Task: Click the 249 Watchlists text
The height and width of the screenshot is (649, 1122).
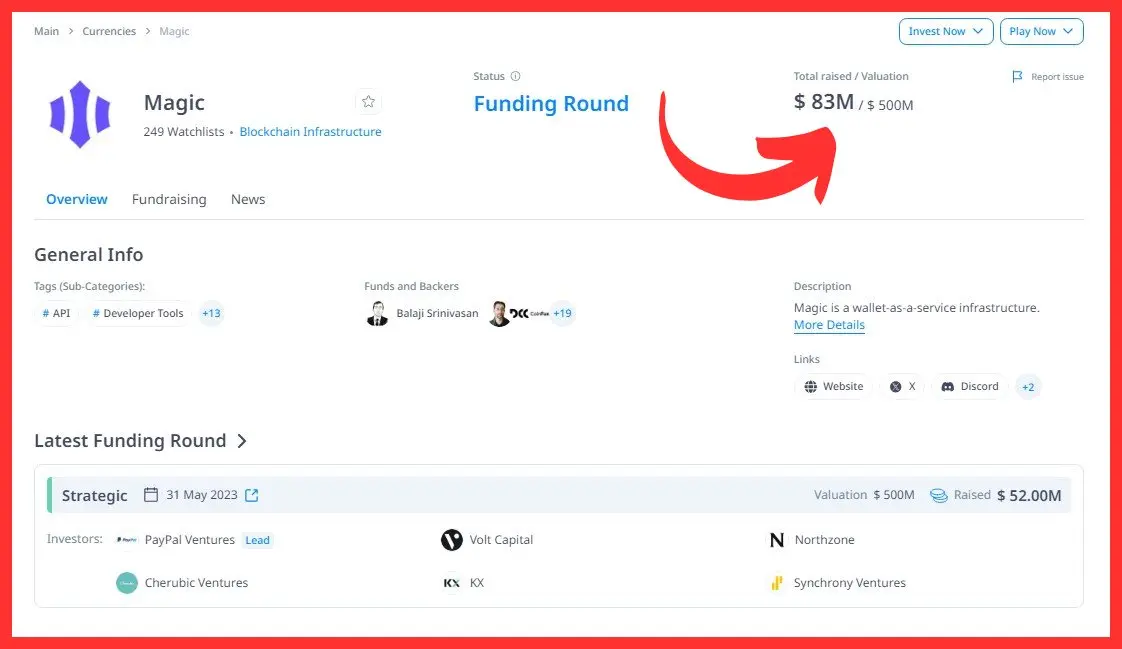Action: 184,132
